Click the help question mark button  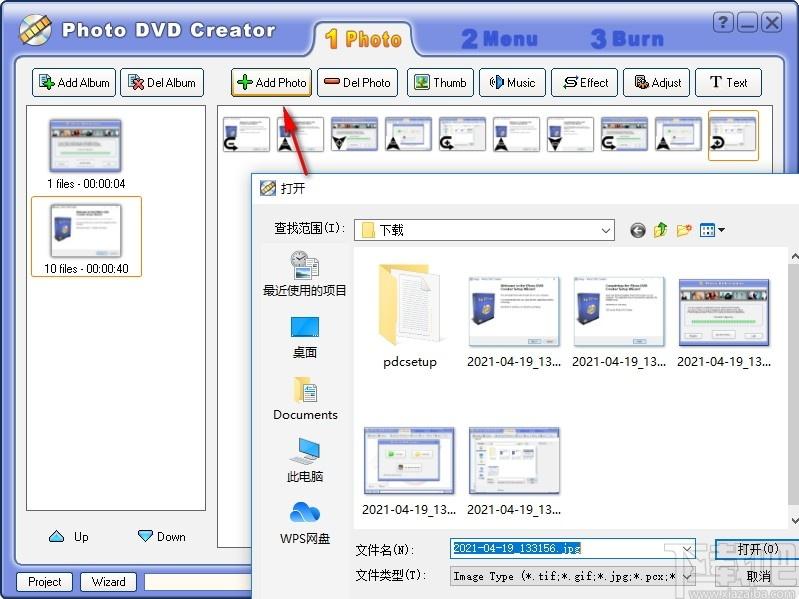pos(723,23)
